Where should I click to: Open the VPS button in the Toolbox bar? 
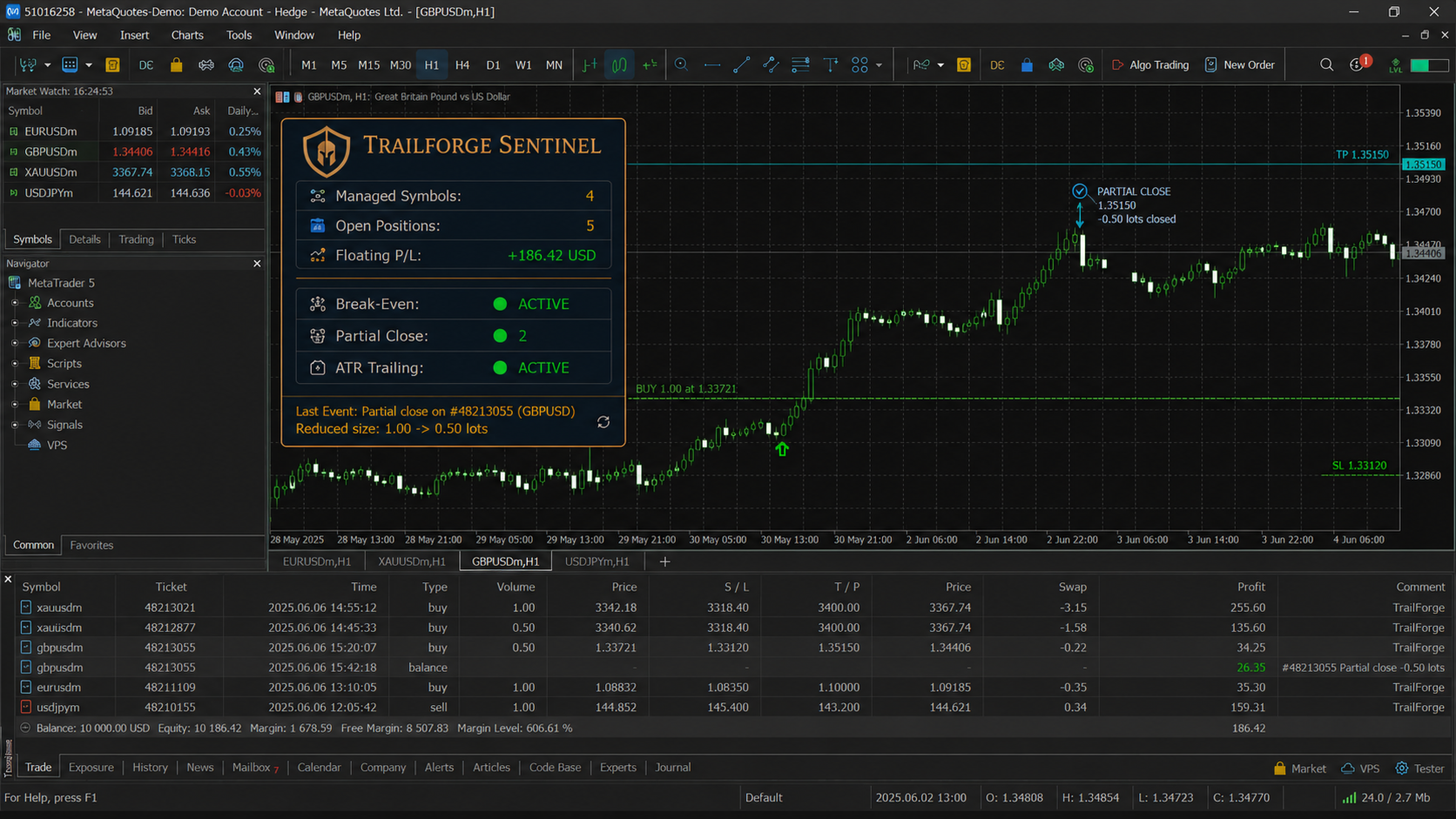[x=1360, y=769]
